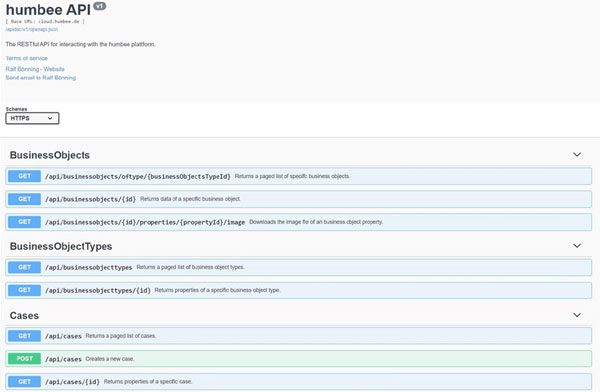Click 'Returns a paged list of specific business objects' text
The image size is (600, 392).
tap(292, 176)
